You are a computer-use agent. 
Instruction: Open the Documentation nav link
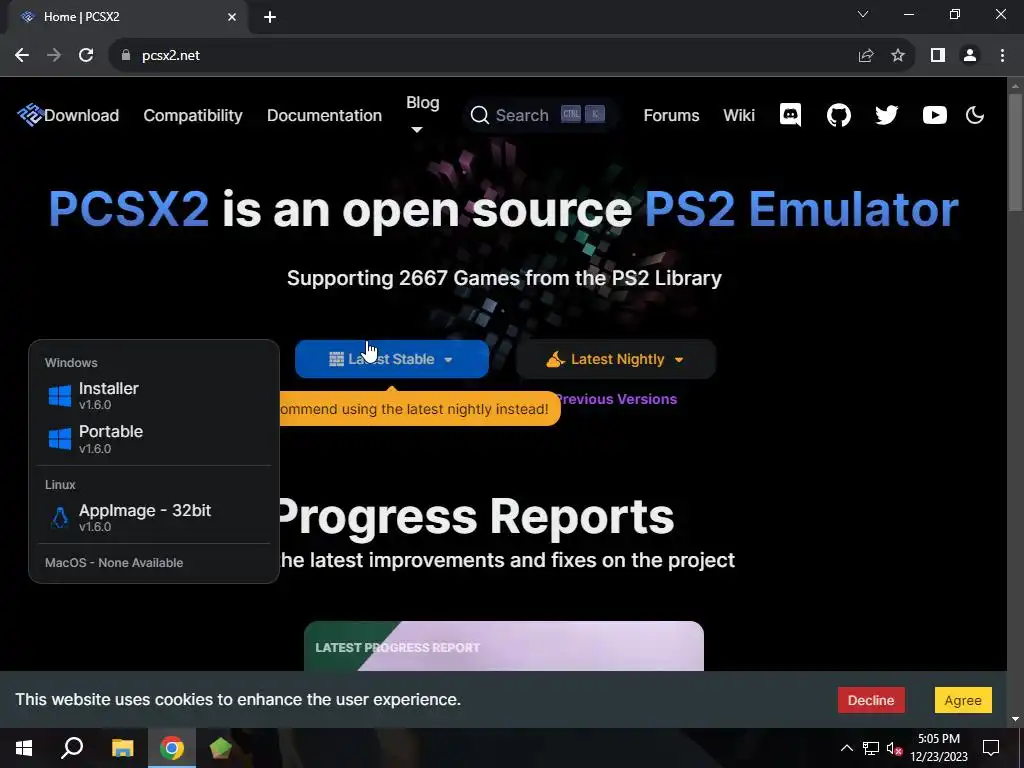[324, 116]
